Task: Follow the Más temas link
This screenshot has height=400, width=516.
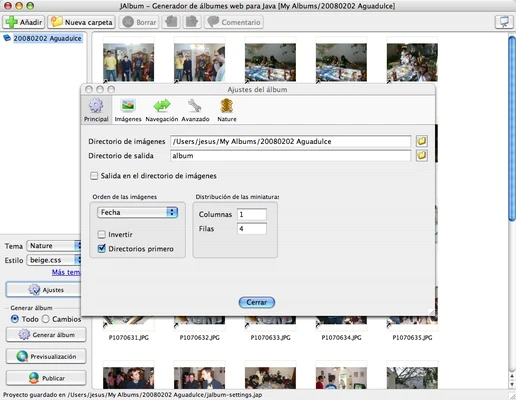Action: pos(66,272)
